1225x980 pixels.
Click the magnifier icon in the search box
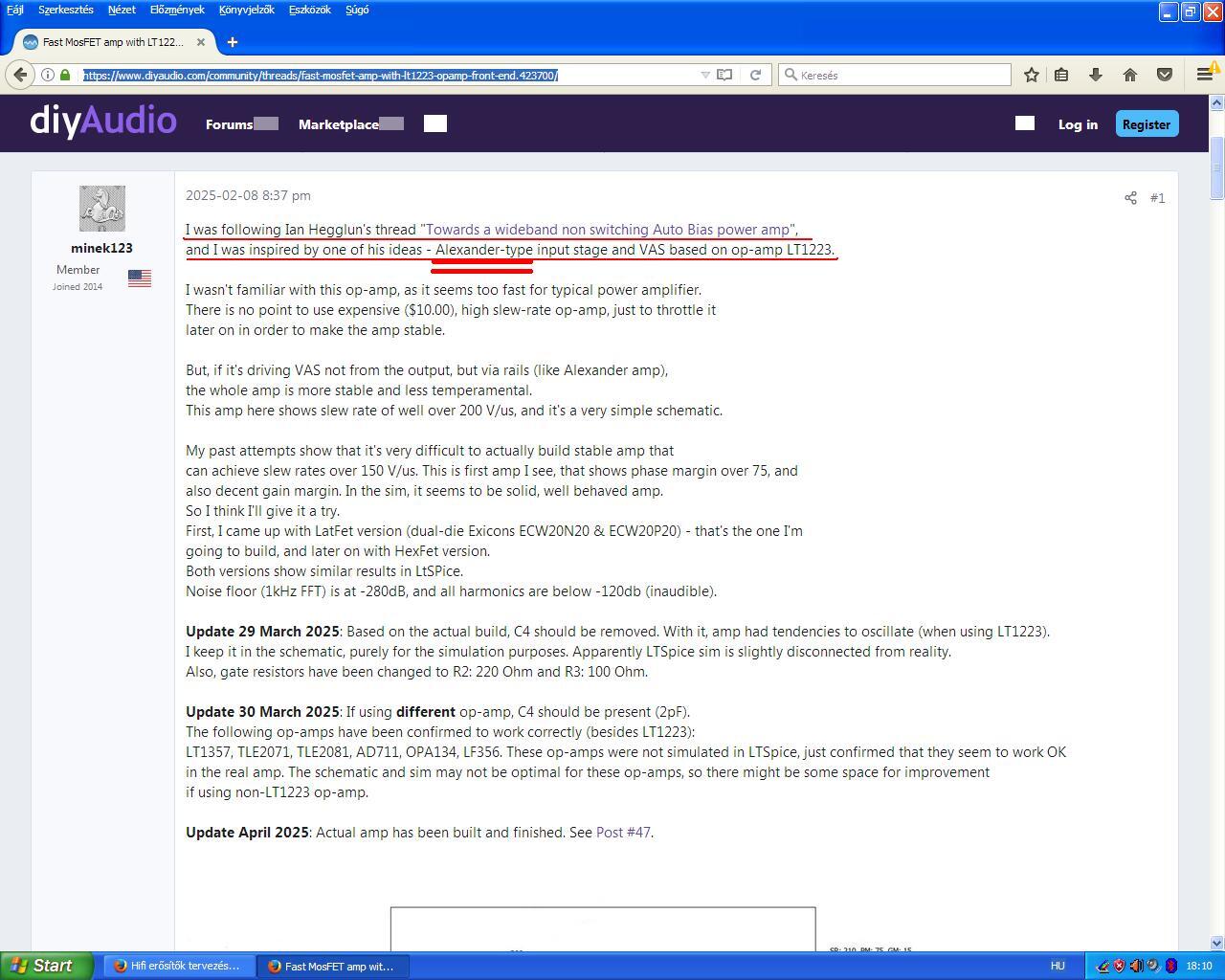tap(791, 75)
